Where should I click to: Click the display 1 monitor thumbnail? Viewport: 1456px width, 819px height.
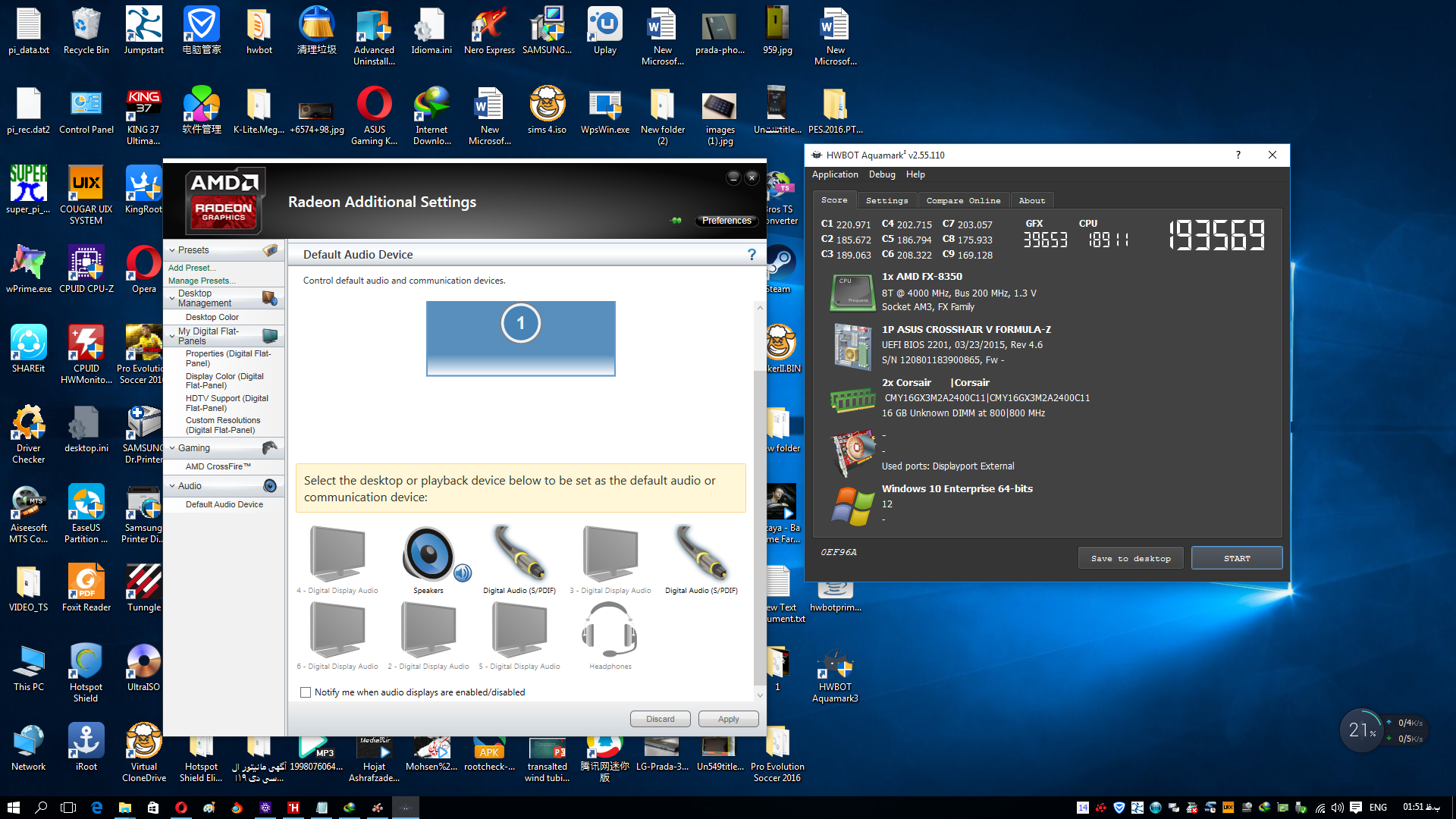tap(521, 338)
